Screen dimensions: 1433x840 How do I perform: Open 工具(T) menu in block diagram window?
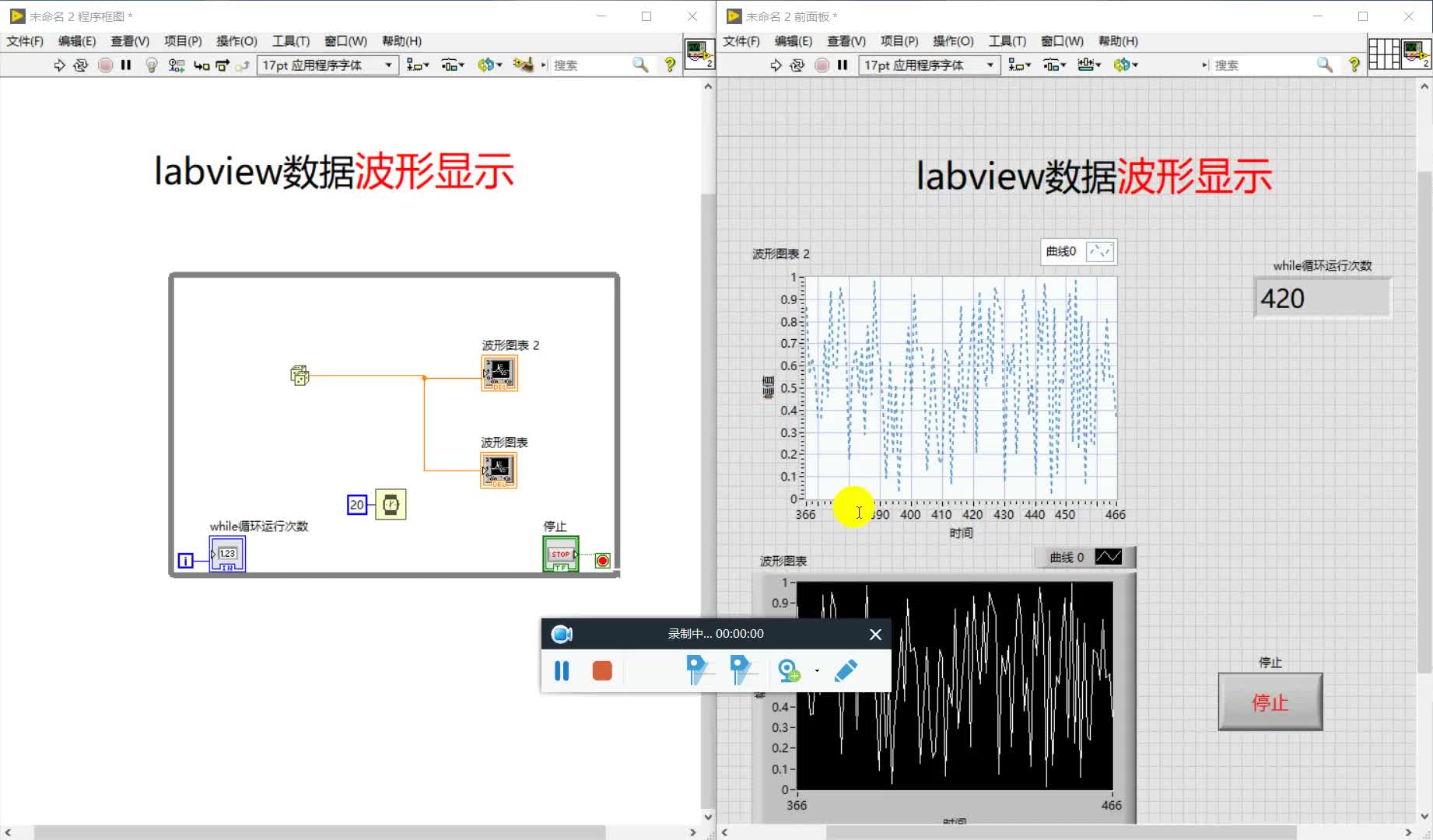(291, 41)
